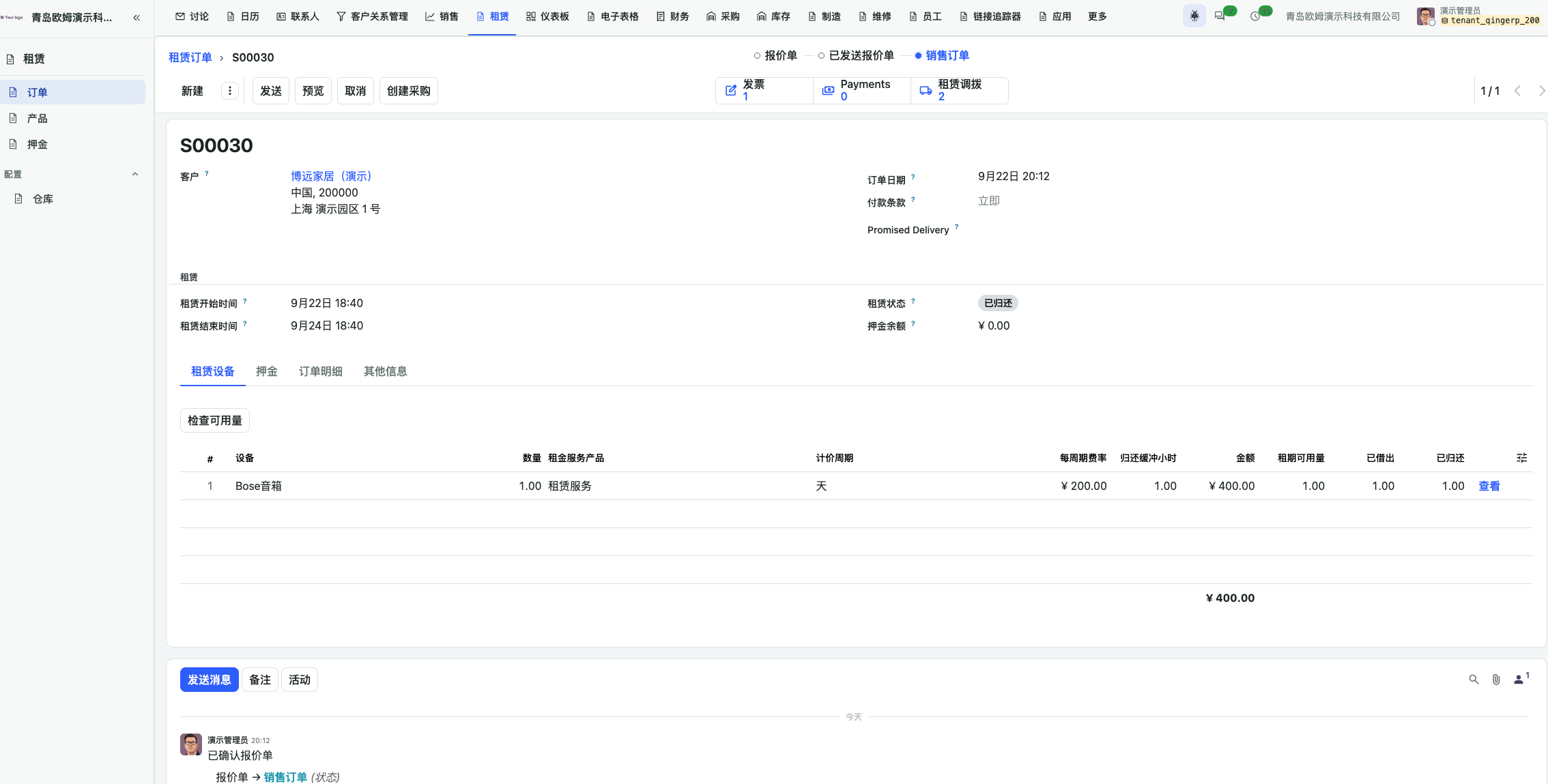The image size is (1548, 784).
Task: Open column settings adjust icon
Action: click(1521, 458)
